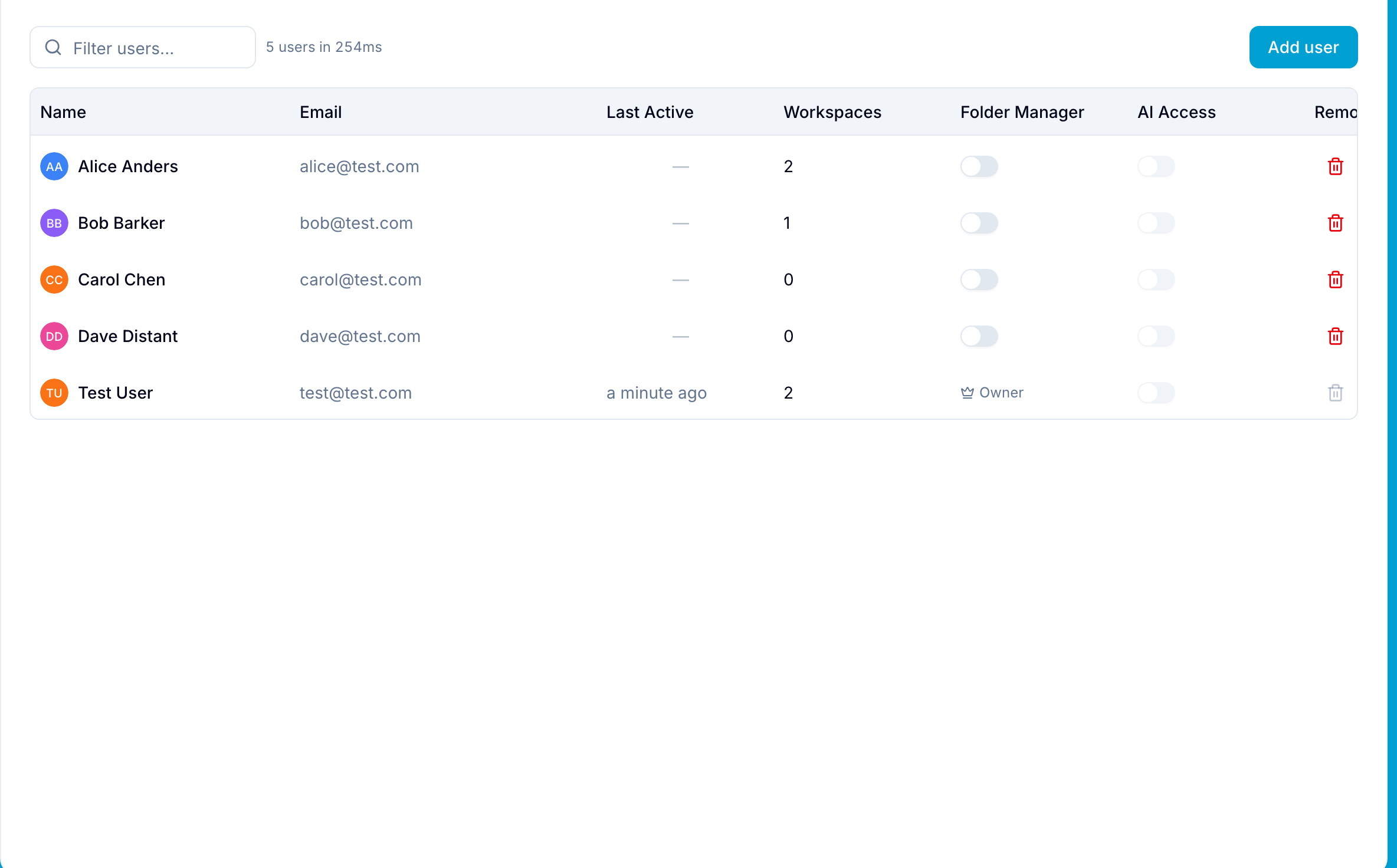Click the '5 users in 254ms' status text

pyautogui.click(x=324, y=47)
